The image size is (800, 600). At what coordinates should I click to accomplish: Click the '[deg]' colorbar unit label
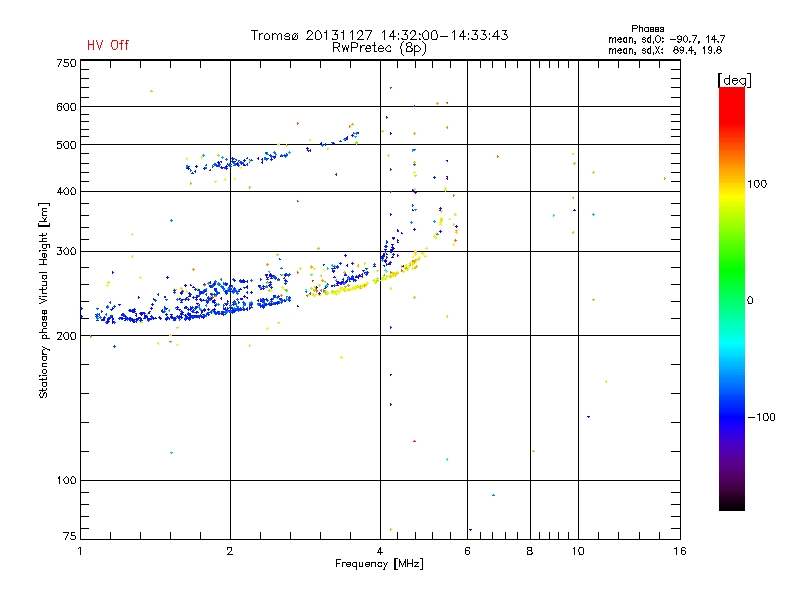pyautogui.click(x=734, y=80)
